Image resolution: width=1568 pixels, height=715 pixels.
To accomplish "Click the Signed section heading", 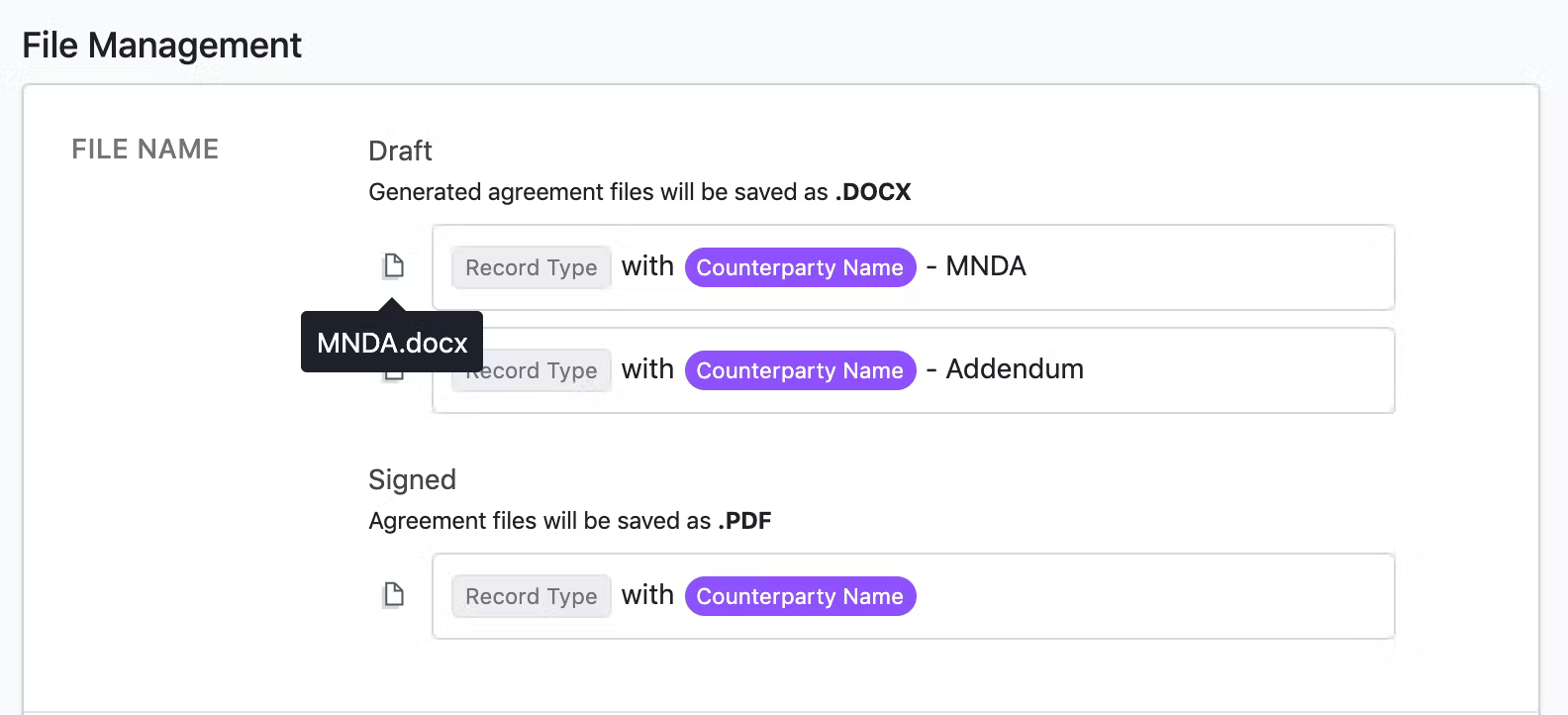I will click(x=412, y=480).
